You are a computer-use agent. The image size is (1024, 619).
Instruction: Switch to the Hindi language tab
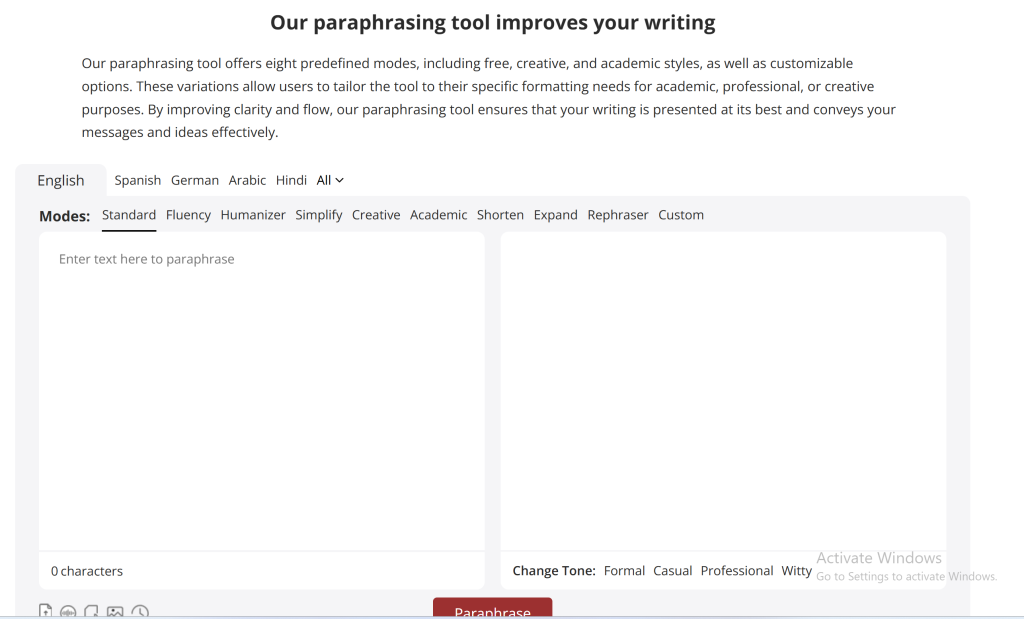click(x=291, y=180)
